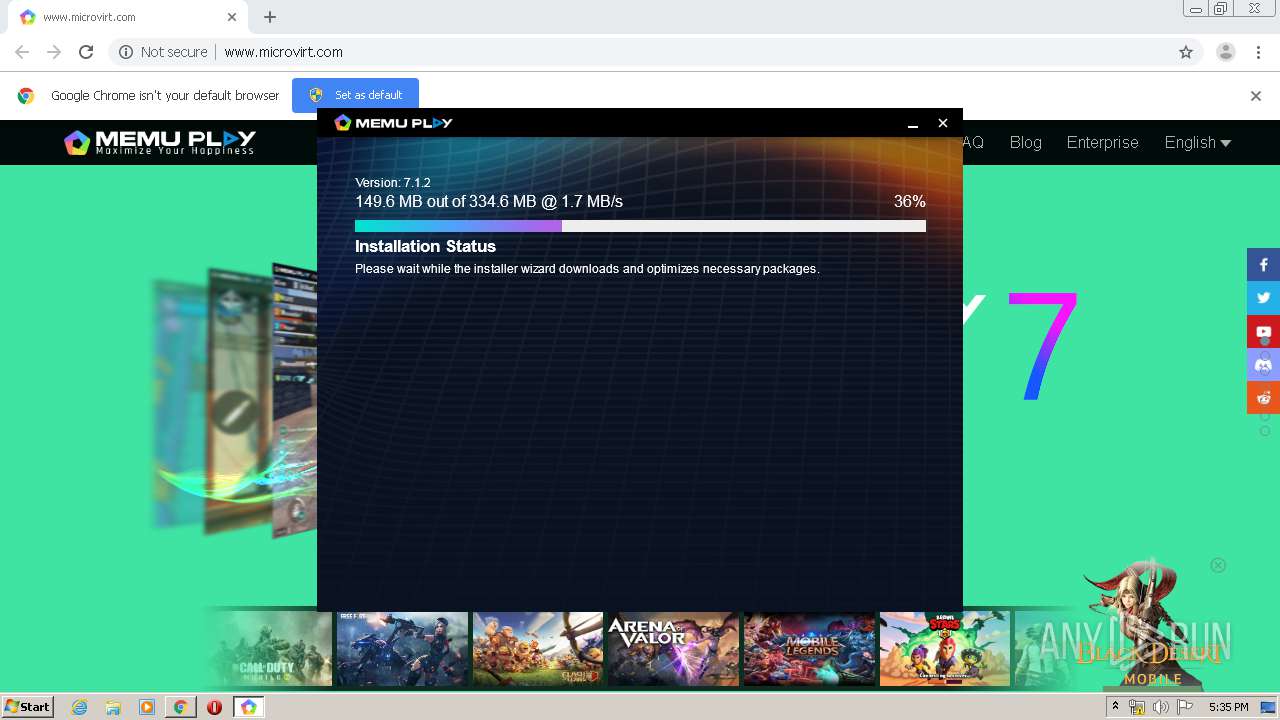Viewport: 1280px width, 720px height.
Task: Close the Black Desert Mobile ad
Action: pyautogui.click(x=1218, y=565)
